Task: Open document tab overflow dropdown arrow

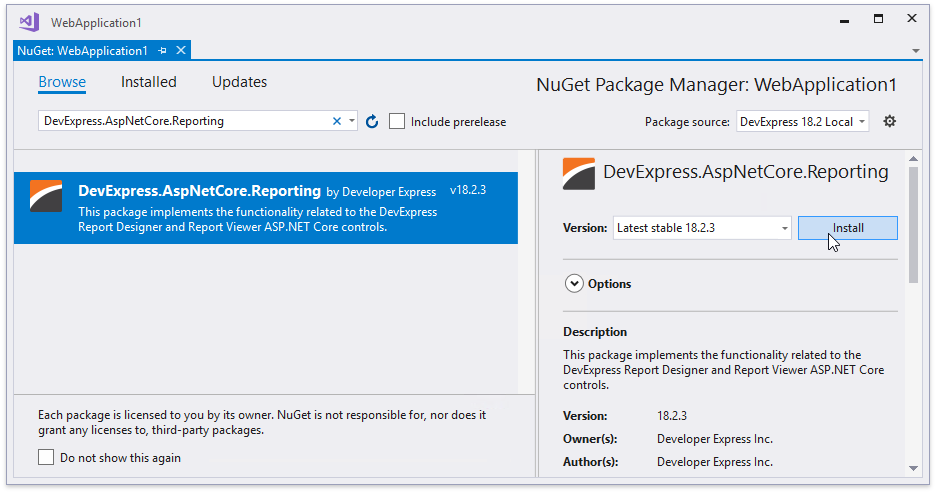Action: click(915, 50)
